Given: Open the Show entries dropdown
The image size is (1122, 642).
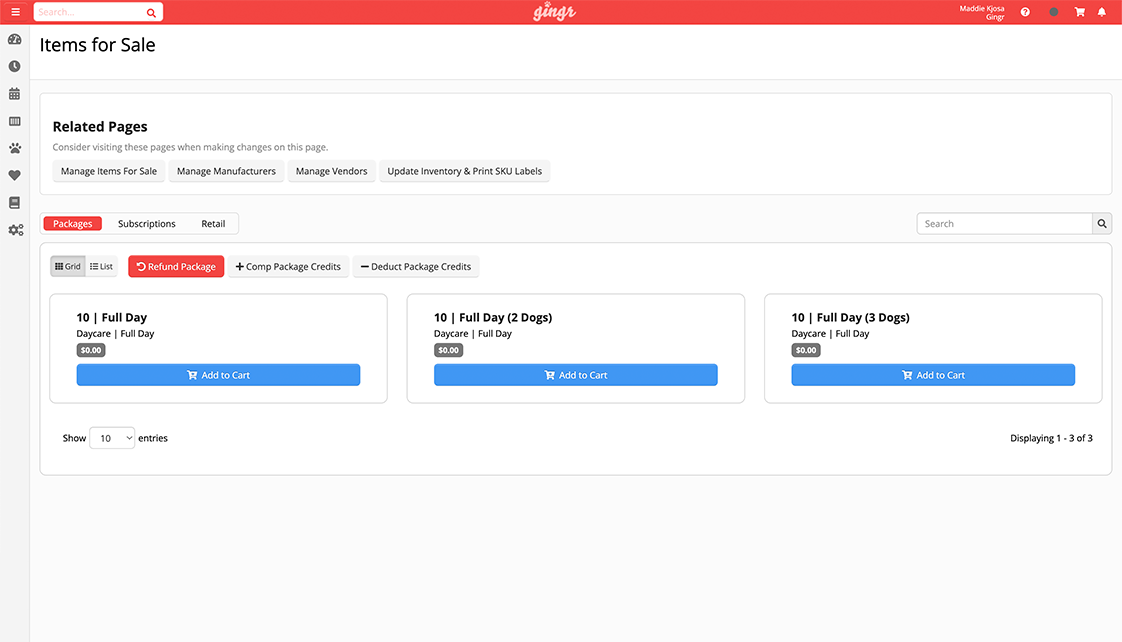Looking at the screenshot, I should (x=112, y=437).
